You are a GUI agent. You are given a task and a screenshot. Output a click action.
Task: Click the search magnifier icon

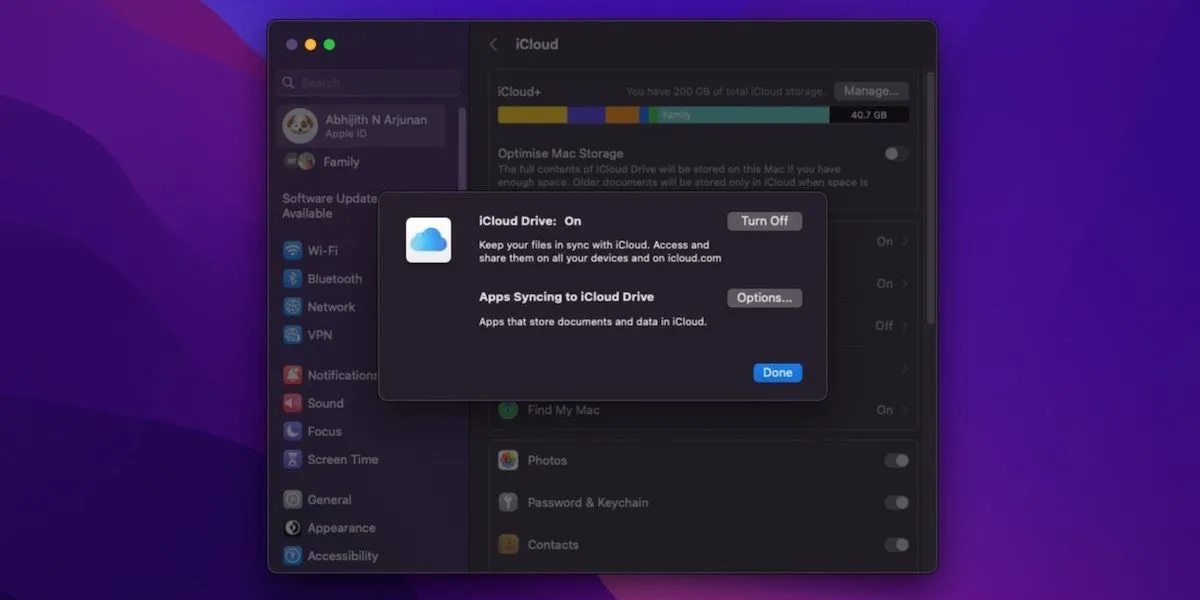(289, 83)
